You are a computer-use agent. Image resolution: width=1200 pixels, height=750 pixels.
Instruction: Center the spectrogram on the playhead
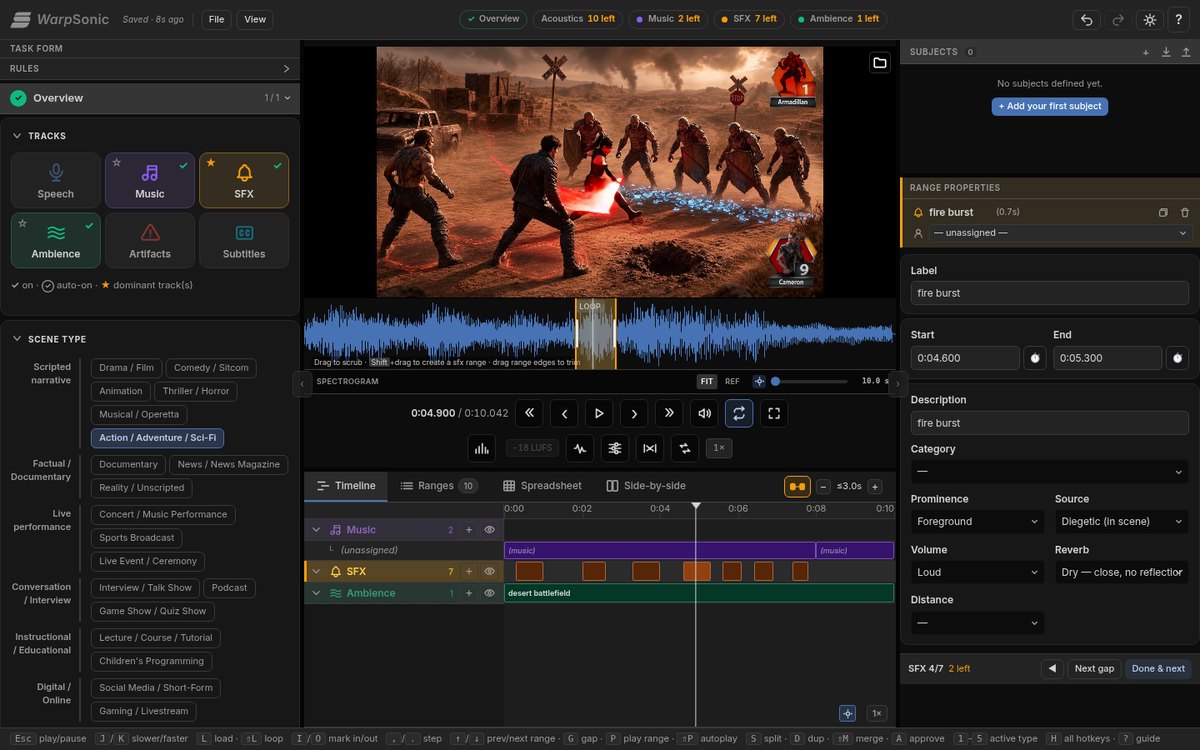760,381
